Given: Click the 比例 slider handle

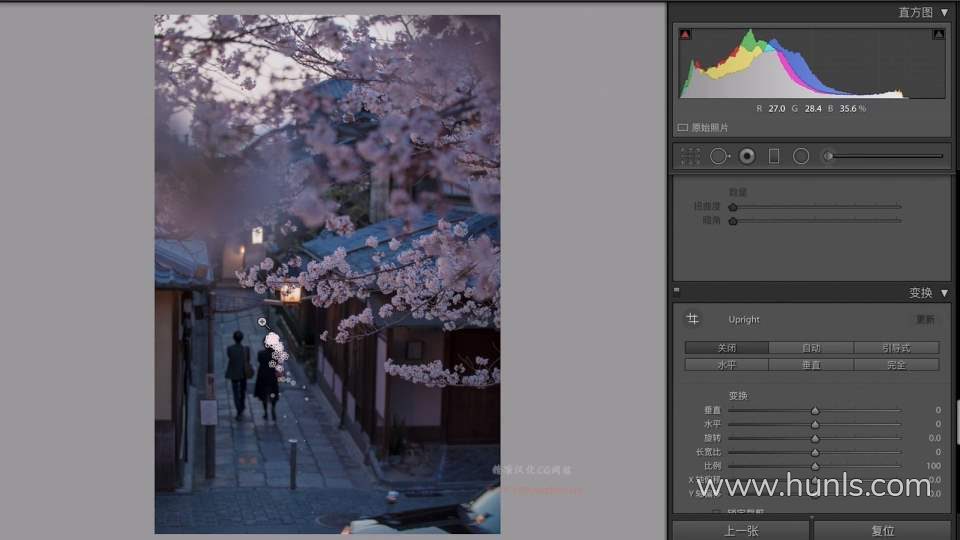Looking at the screenshot, I should pyautogui.click(x=815, y=466).
